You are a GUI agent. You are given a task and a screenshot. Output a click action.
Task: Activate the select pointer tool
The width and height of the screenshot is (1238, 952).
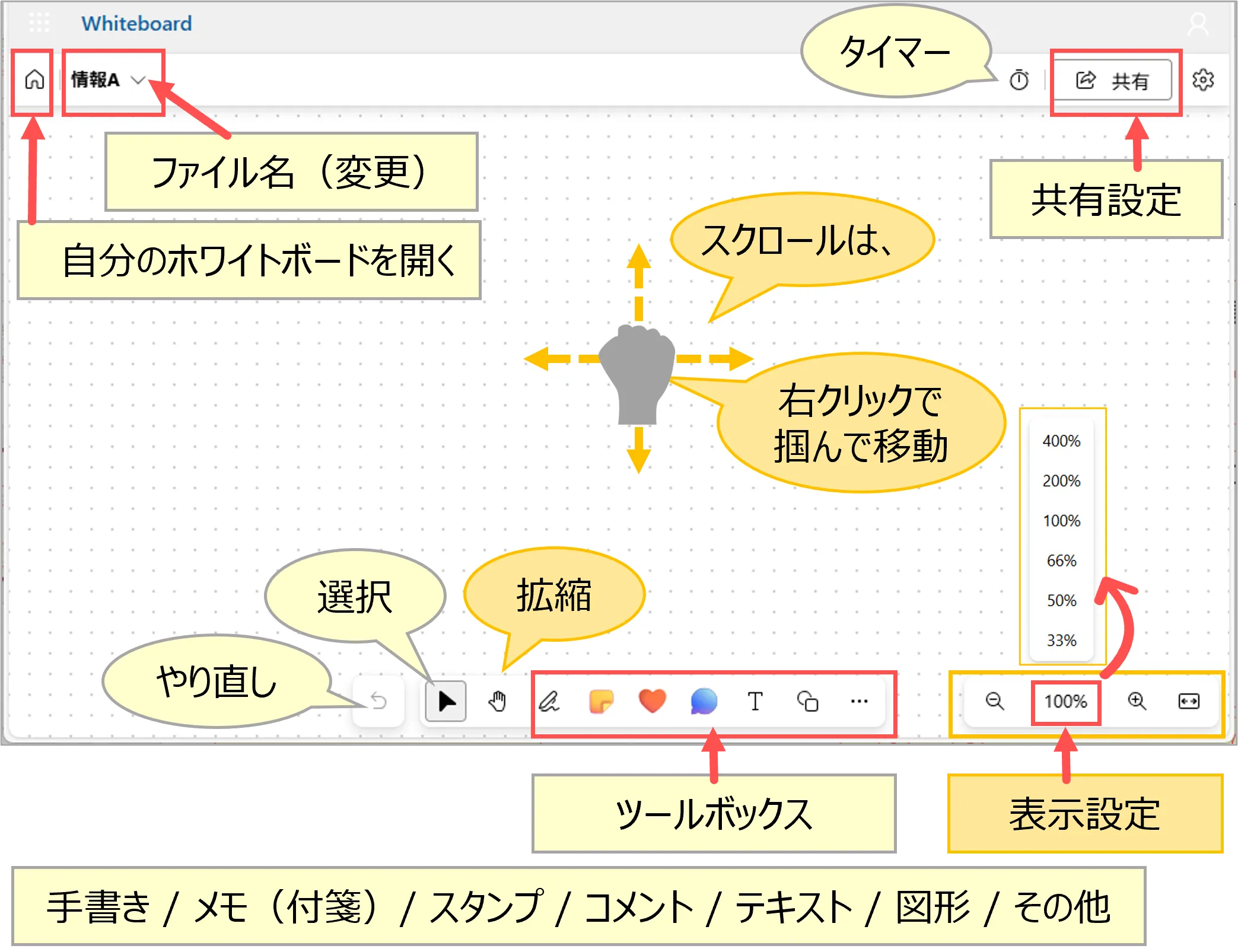tap(446, 701)
